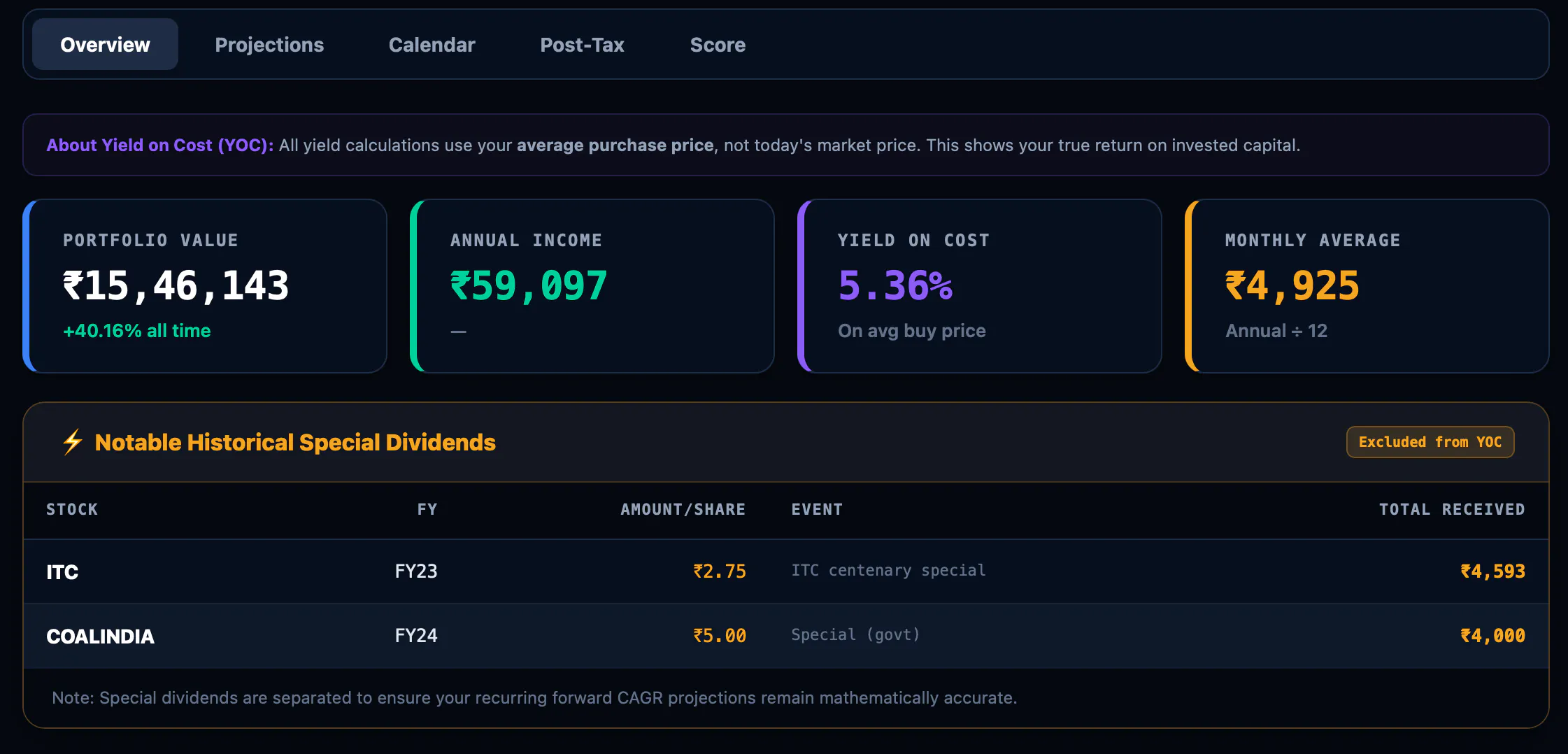1568x754 pixels.
Task: Select the ITC stock name
Action: coord(62,571)
